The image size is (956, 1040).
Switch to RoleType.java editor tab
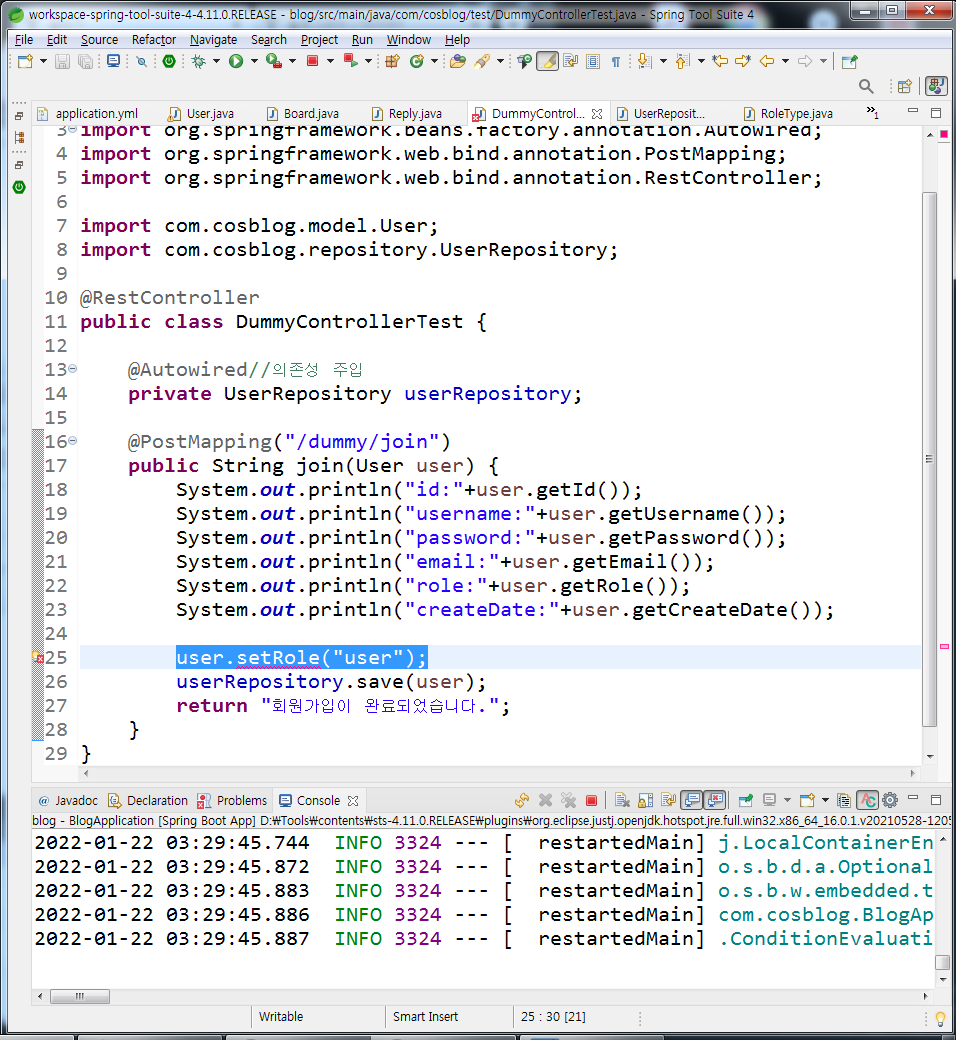point(788,113)
